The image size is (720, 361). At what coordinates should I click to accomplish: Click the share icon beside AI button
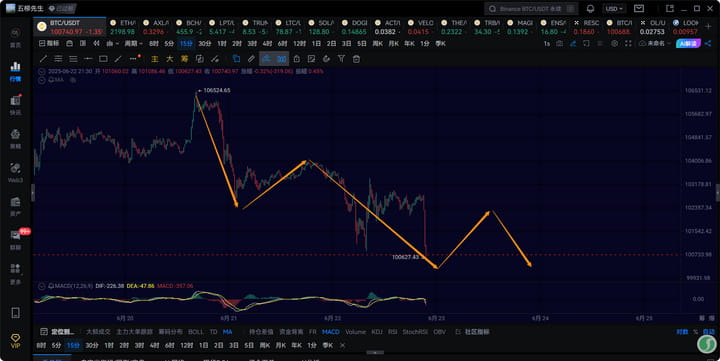pyautogui.click(x=708, y=43)
